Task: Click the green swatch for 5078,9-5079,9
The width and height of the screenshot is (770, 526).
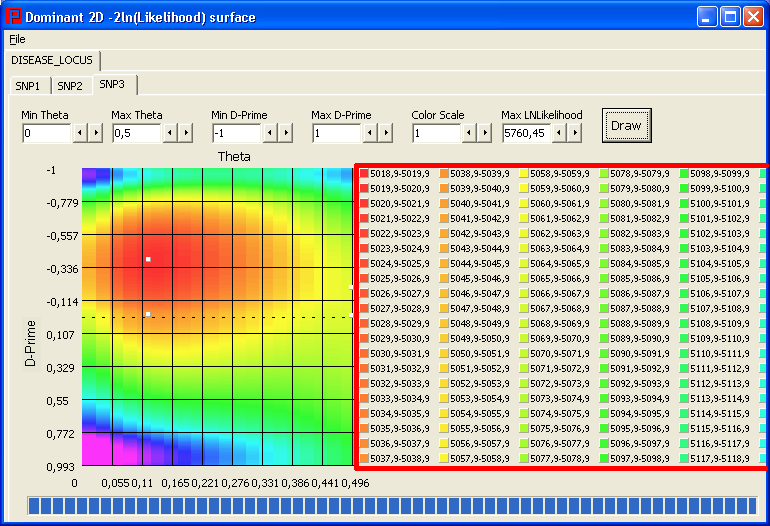Action: (x=604, y=173)
